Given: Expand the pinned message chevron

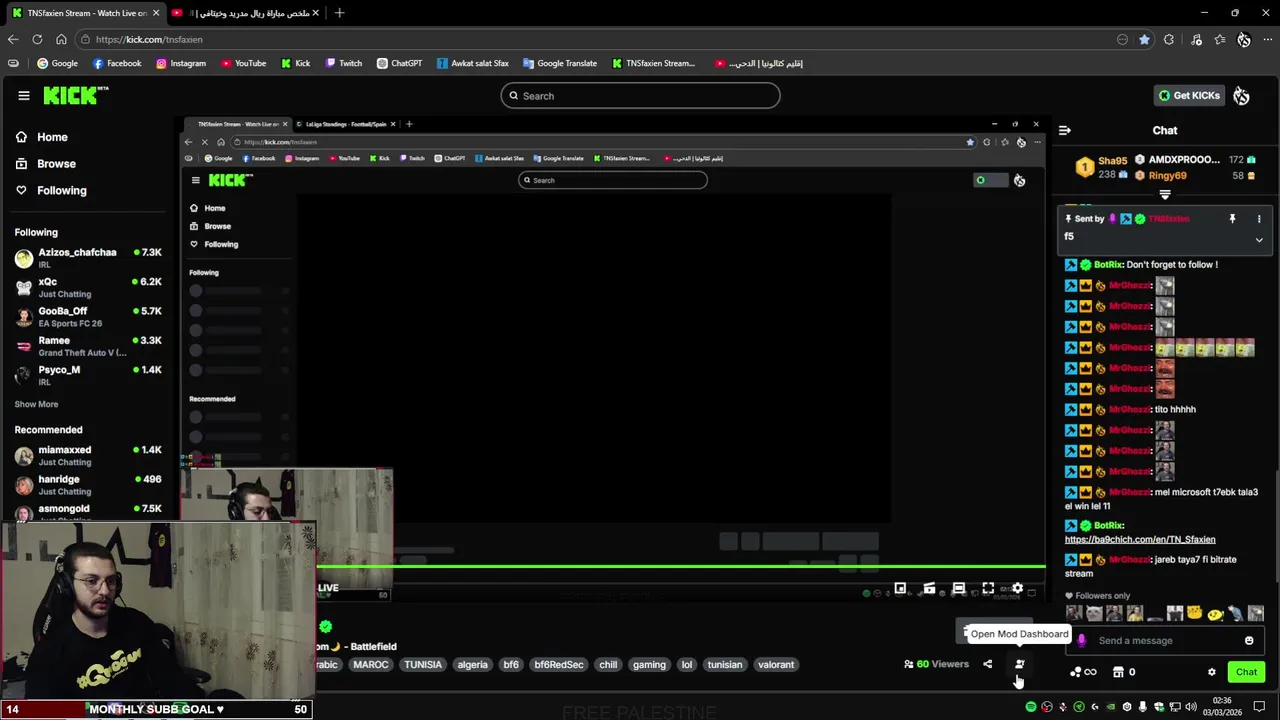Looking at the screenshot, I should coord(1259,240).
